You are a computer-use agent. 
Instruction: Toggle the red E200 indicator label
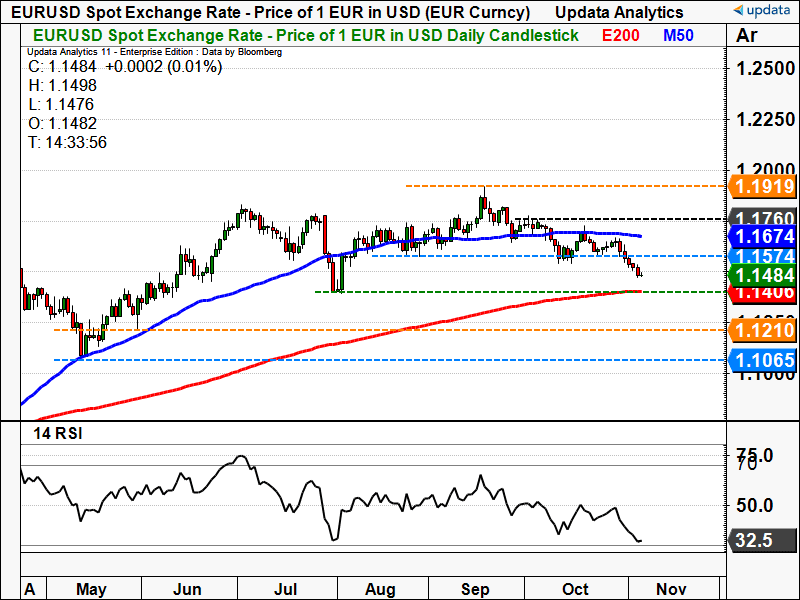pyautogui.click(x=622, y=35)
